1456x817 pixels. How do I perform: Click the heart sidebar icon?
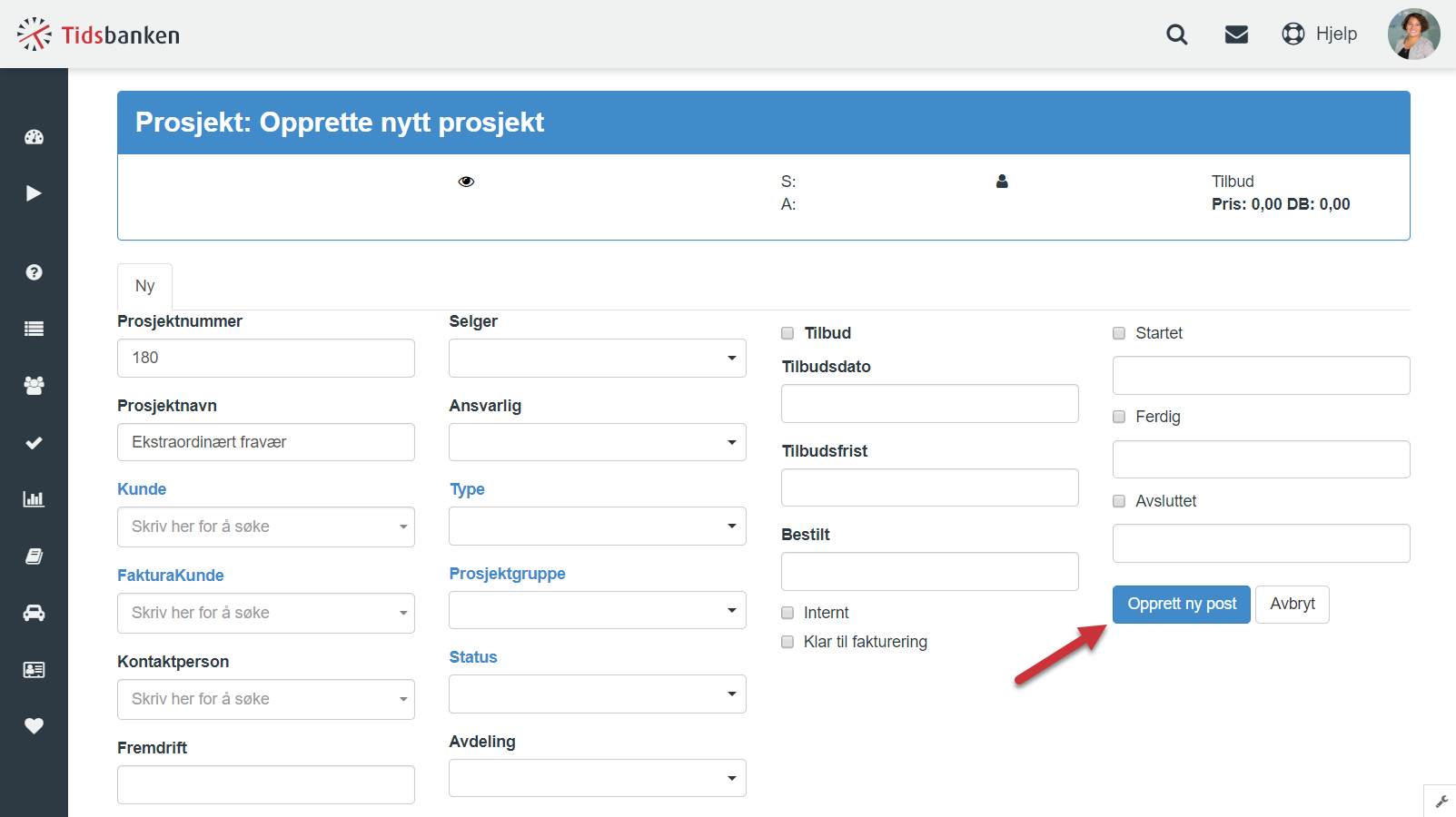coord(34,726)
